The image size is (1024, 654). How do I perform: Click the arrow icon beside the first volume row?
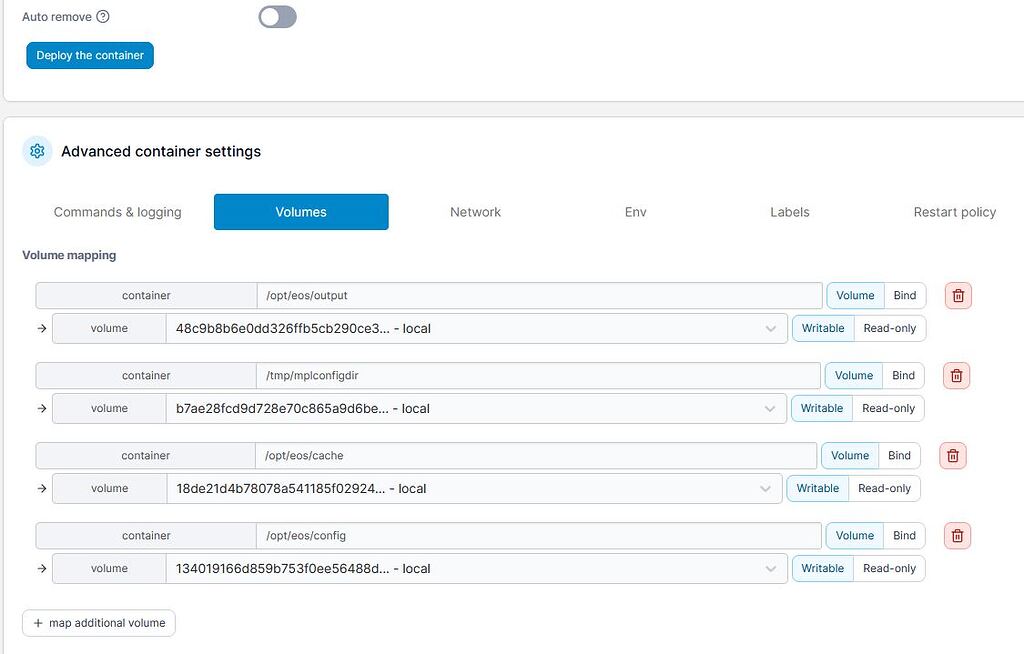tap(41, 327)
